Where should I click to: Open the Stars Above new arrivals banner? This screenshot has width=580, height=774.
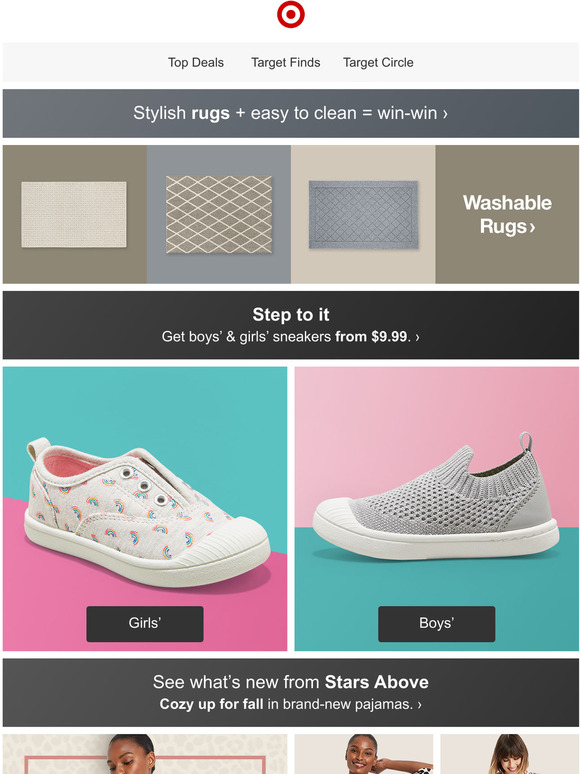coord(290,682)
